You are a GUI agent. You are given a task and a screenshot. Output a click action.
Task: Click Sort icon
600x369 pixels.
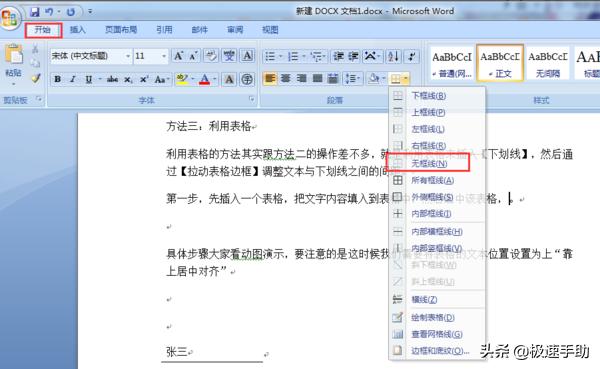tap(393, 57)
